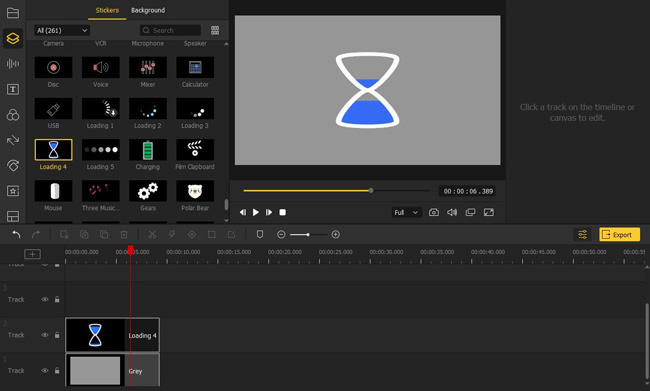This screenshot has height=391, width=650.
Task: Open the Audio waveform panel in sidebar
Action: [13, 63]
